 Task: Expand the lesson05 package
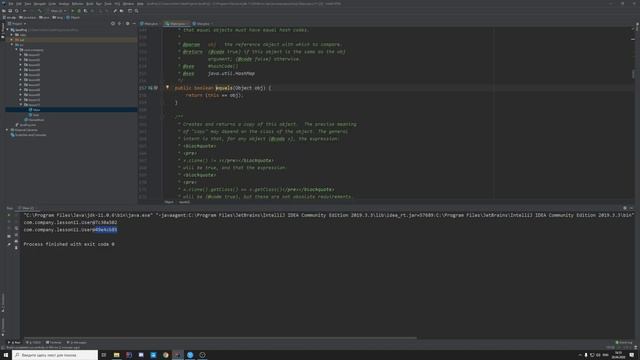(x=21, y=75)
